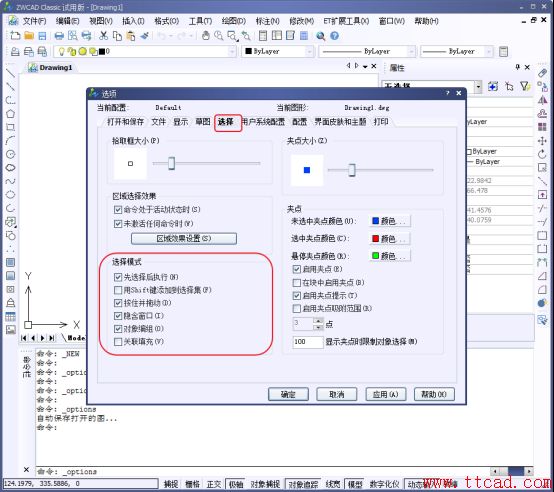The image size is (554, 492).
Task: Open properties panel selection dropdown
Action: [478, 86]
